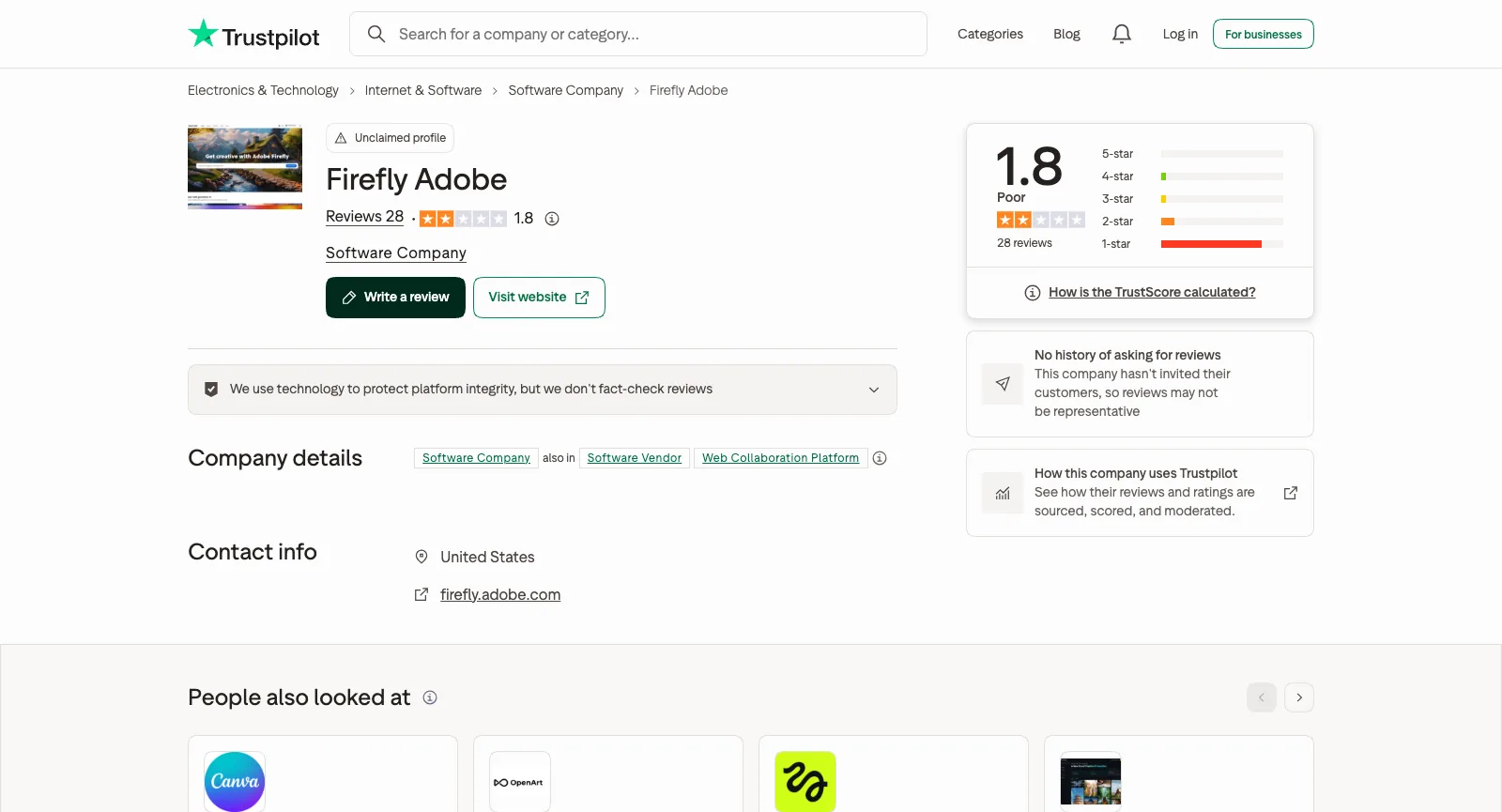
Task: Click the TrustScore info icon beside 1.8
Action: point(552,219)
